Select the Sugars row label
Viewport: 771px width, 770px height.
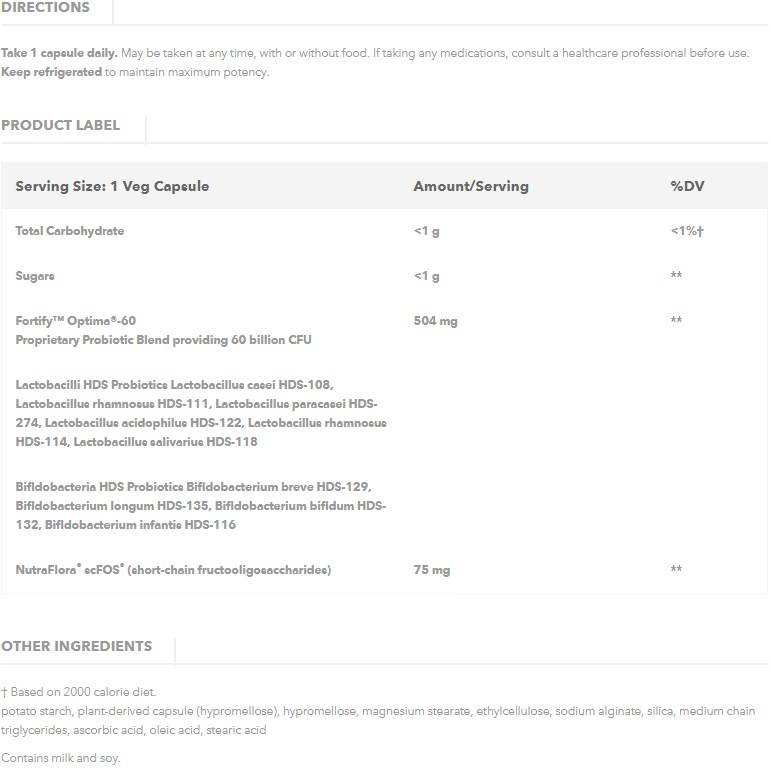[x=35, y=276]
